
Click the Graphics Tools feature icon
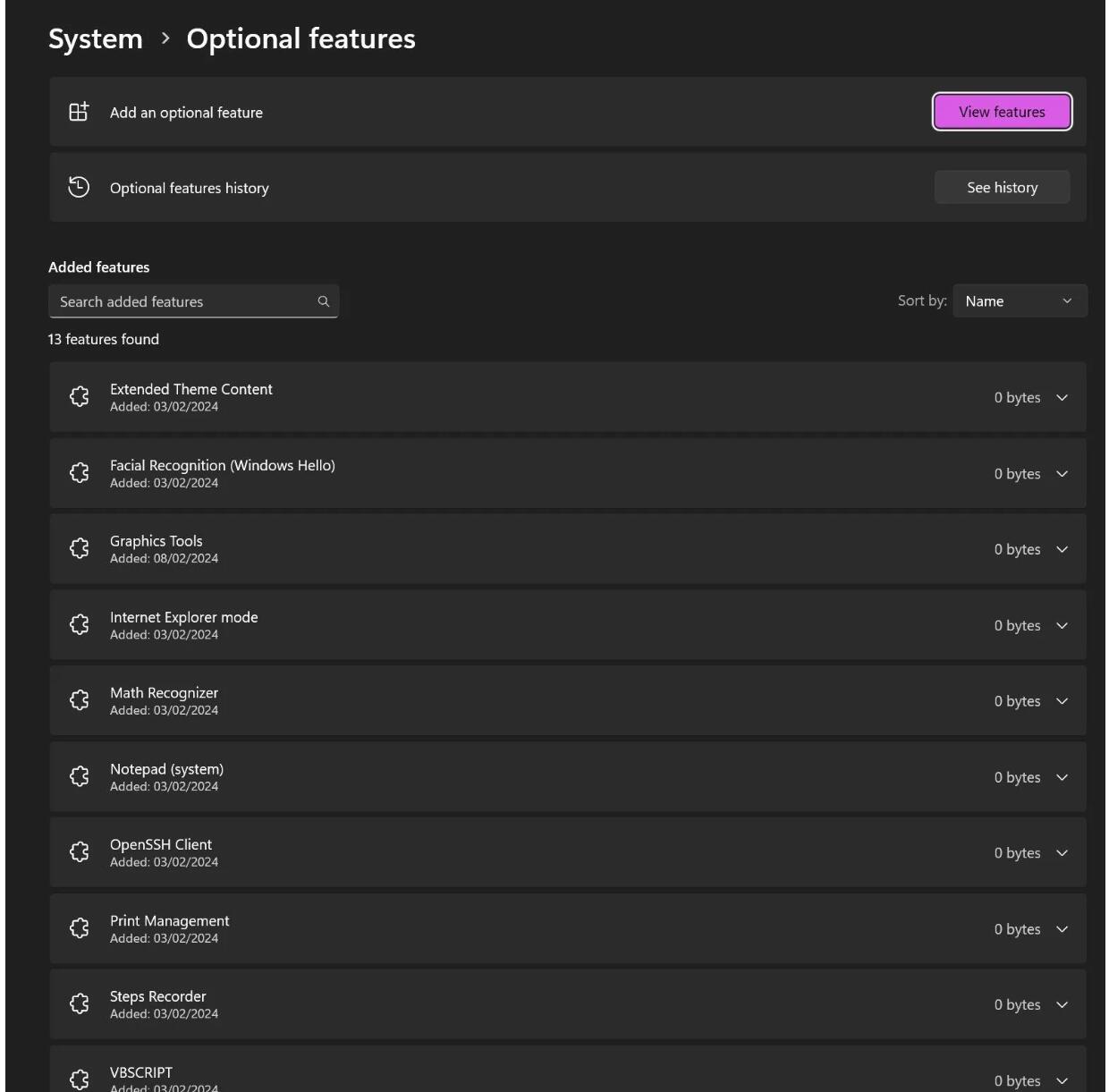(x=80, y=548)
